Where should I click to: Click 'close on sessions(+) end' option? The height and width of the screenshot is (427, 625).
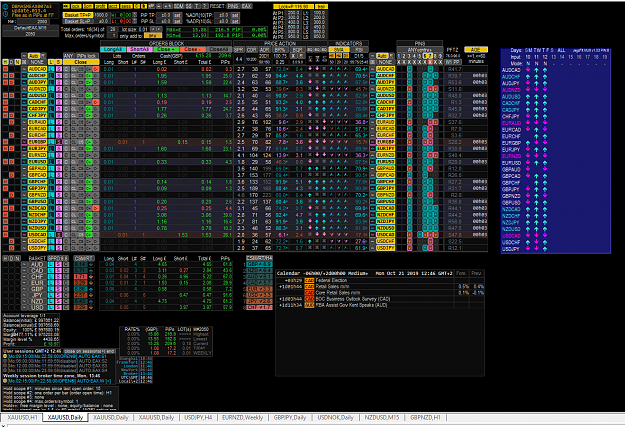pyautogui.click(x=89, y=351)
